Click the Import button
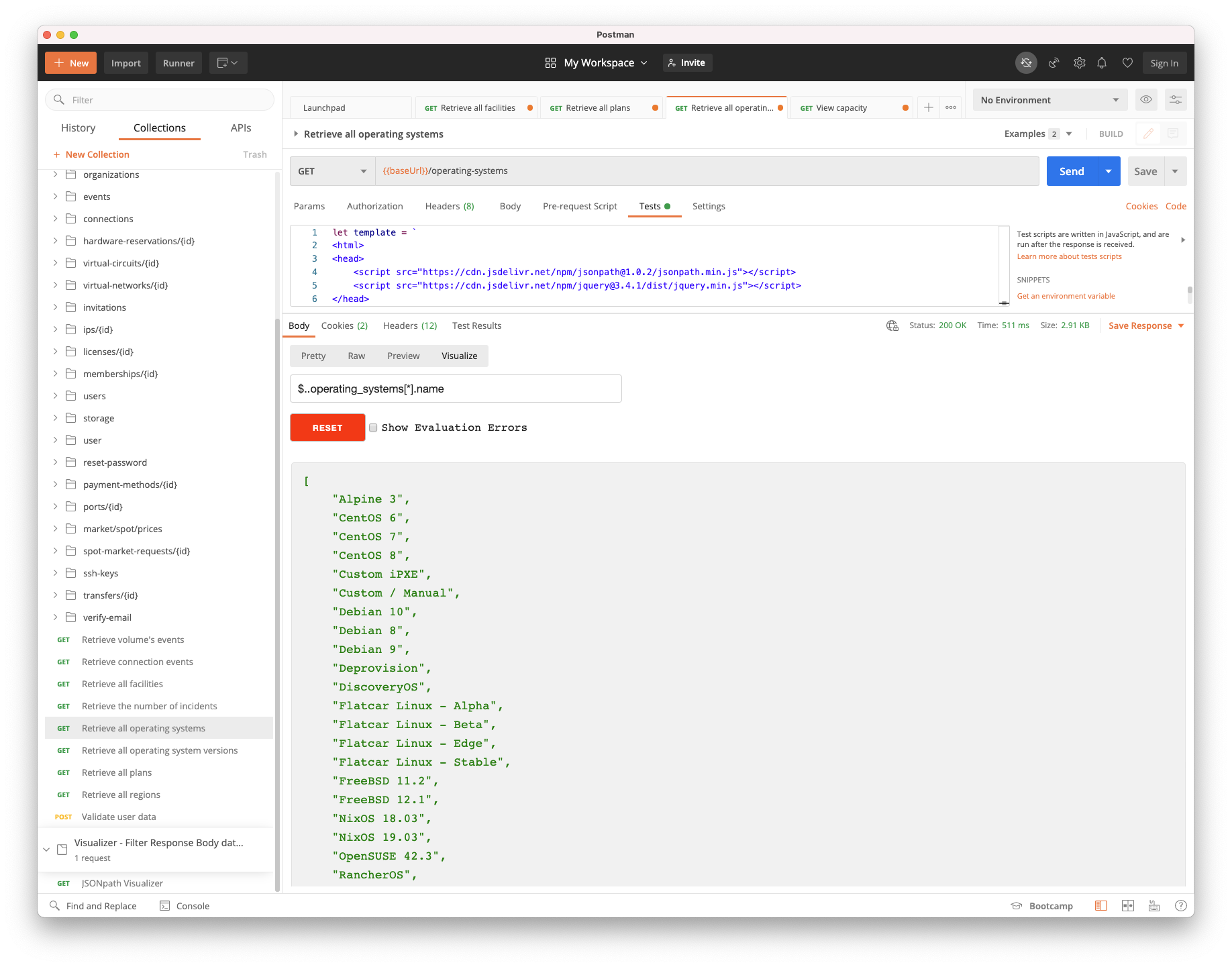 coord(126,63)
